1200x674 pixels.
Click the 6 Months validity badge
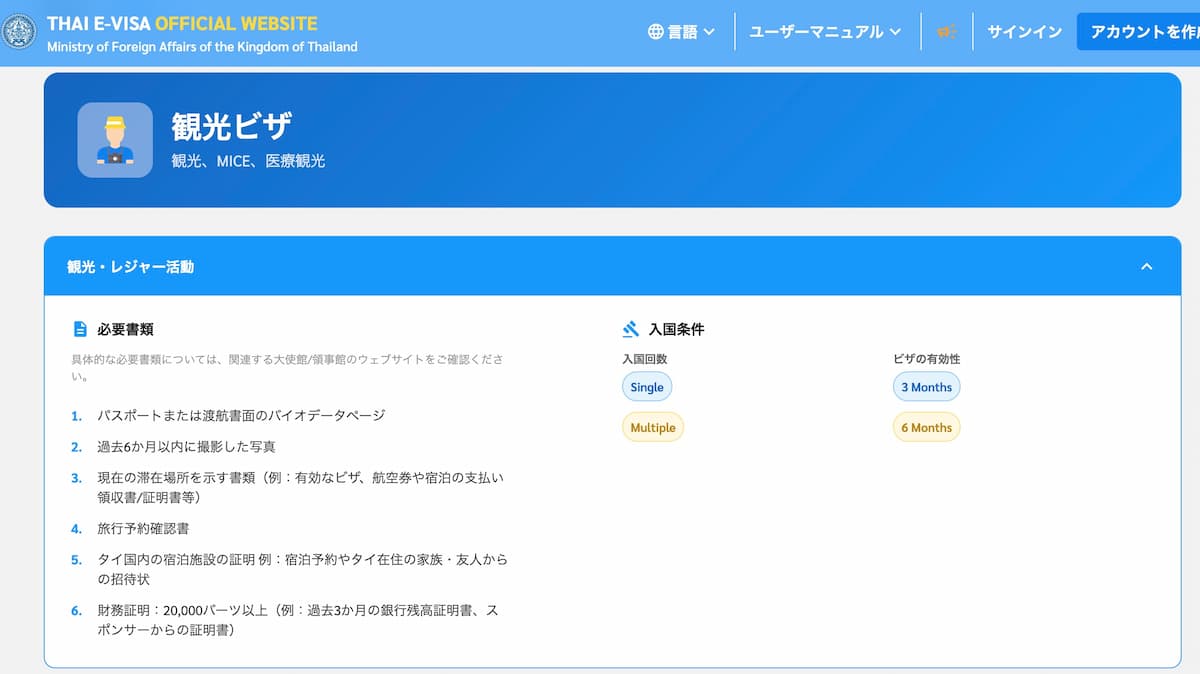tap(926, 427)
